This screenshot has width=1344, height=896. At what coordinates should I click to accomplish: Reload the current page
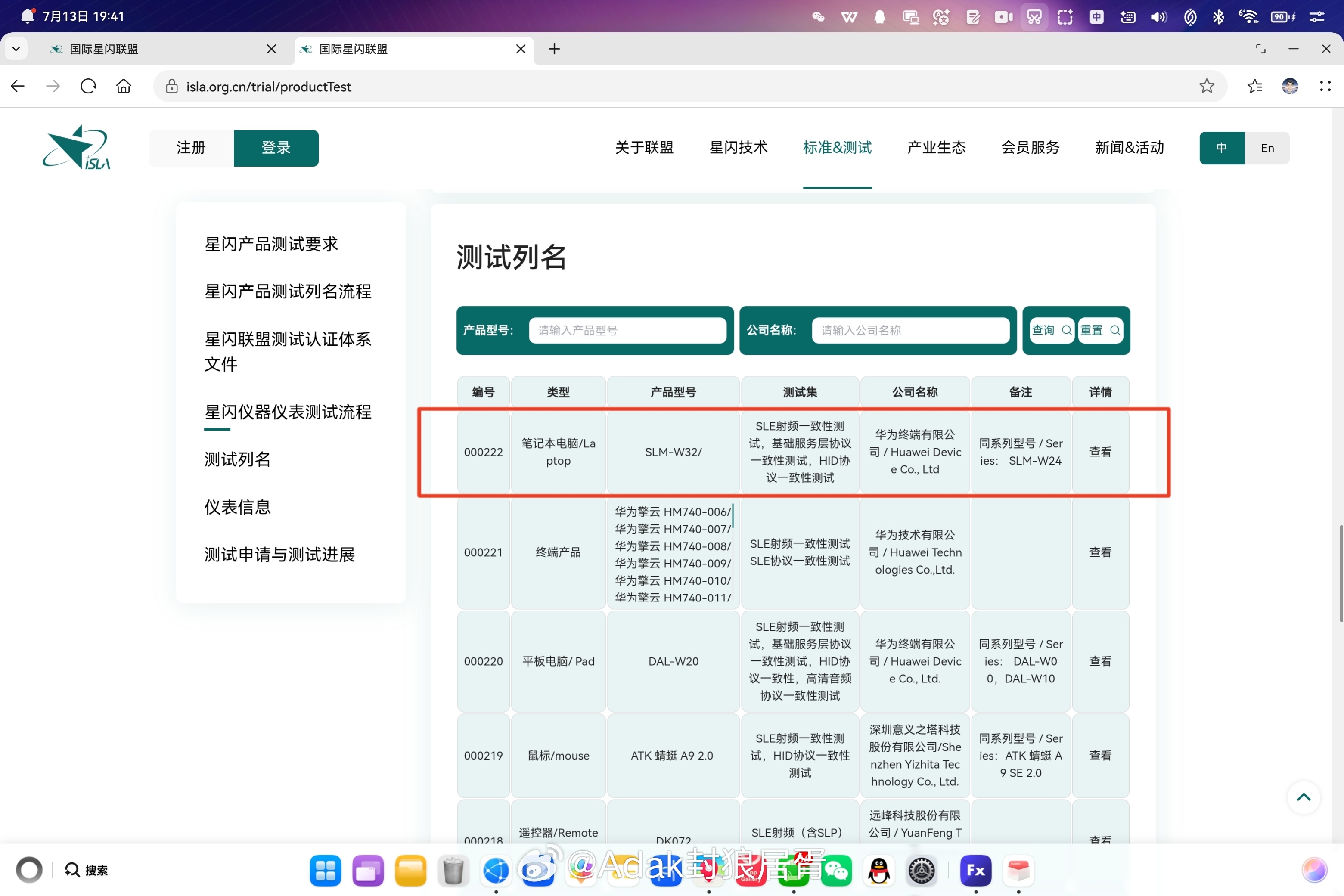[x=89, y=86]
